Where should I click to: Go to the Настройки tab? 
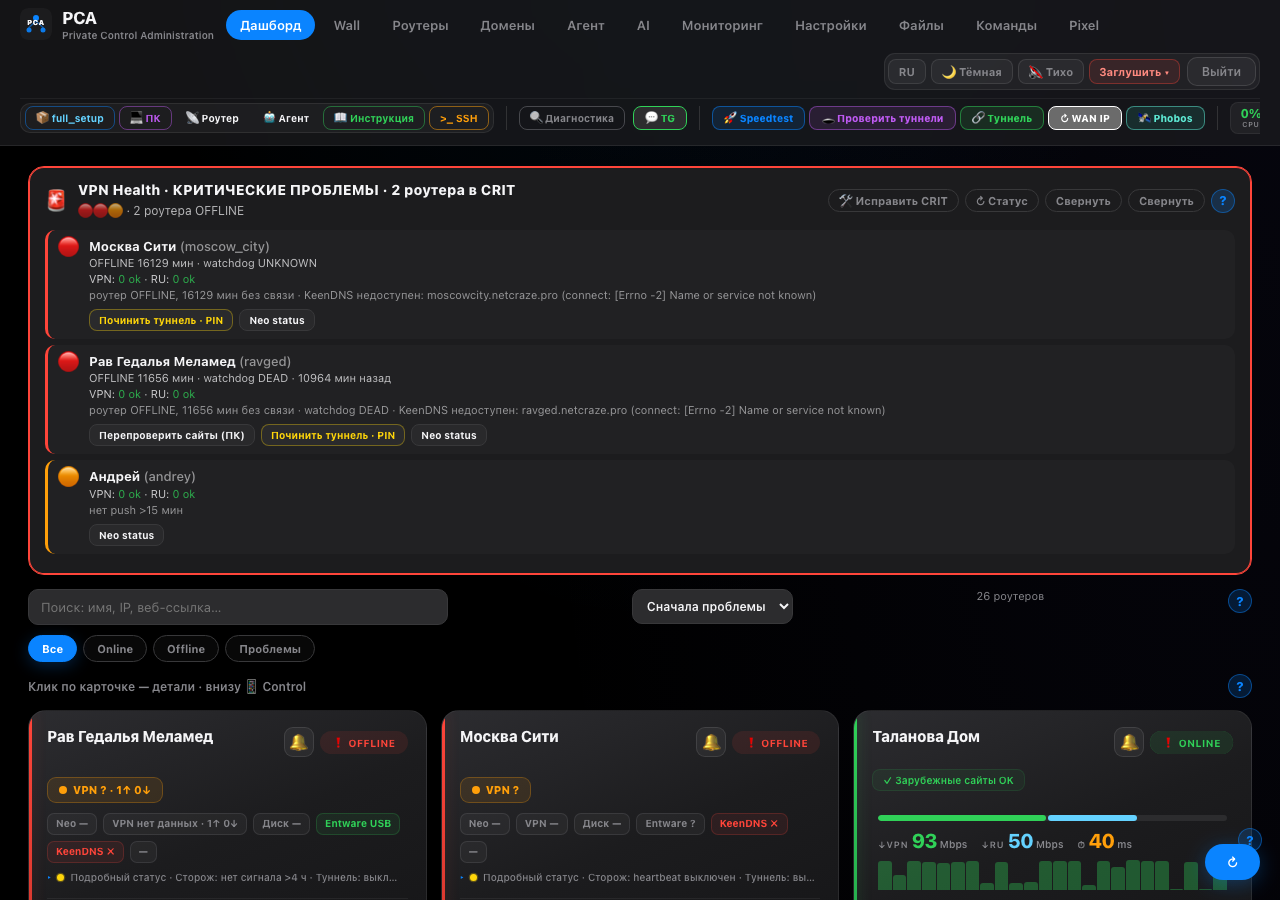[831, 25]
